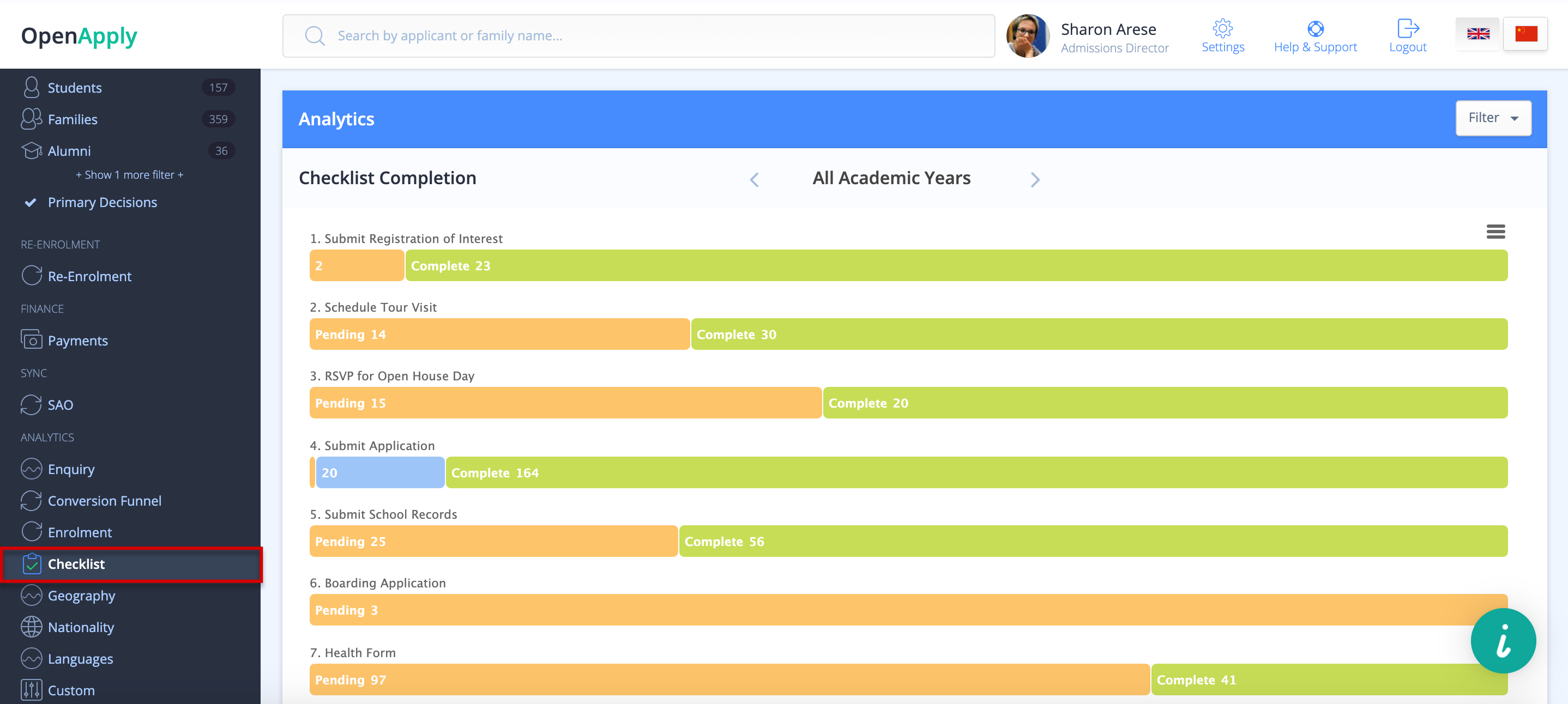Click the Complete 30 tour visit bar
The image size is (1568, 704).
1099,334
